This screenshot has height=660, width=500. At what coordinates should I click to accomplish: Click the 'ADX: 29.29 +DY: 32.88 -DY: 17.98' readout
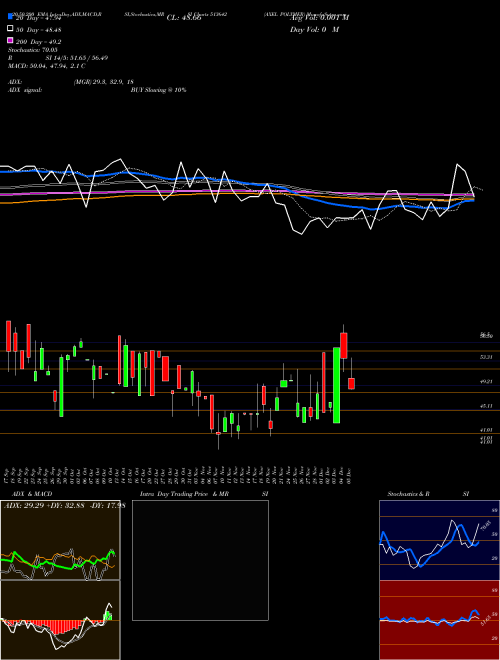tap(64, 505)
